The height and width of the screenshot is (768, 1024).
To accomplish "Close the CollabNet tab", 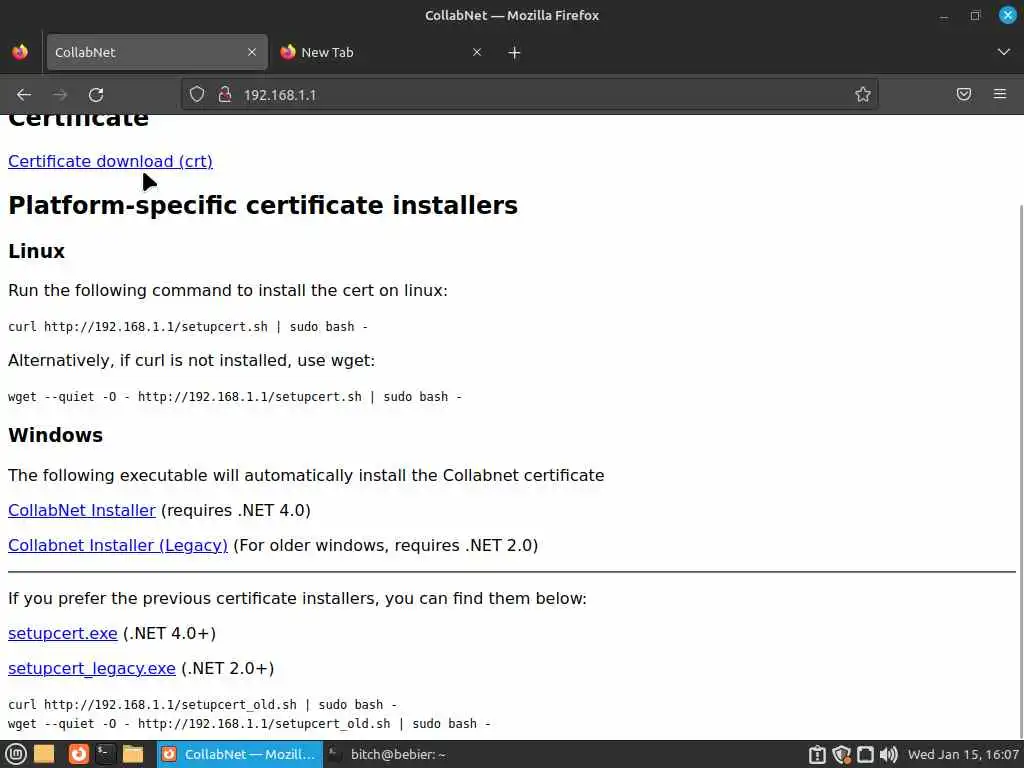I will click(251, 52).
